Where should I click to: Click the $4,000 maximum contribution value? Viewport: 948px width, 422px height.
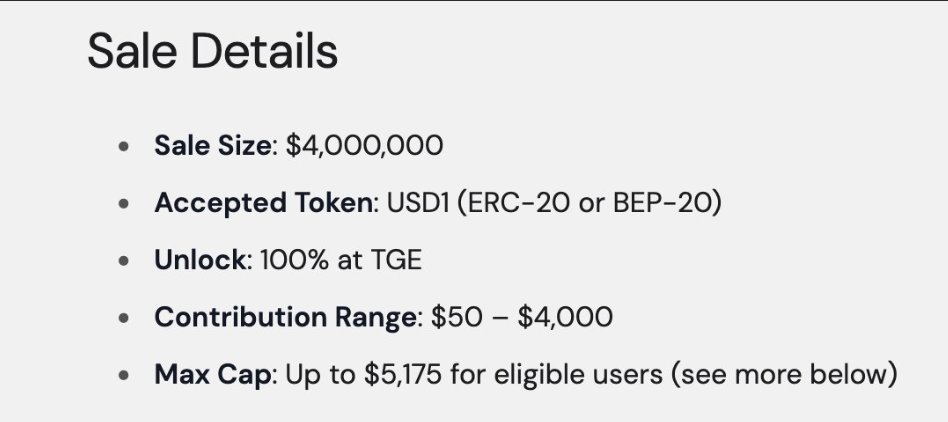pyautogui.click(x=565, y=317)
